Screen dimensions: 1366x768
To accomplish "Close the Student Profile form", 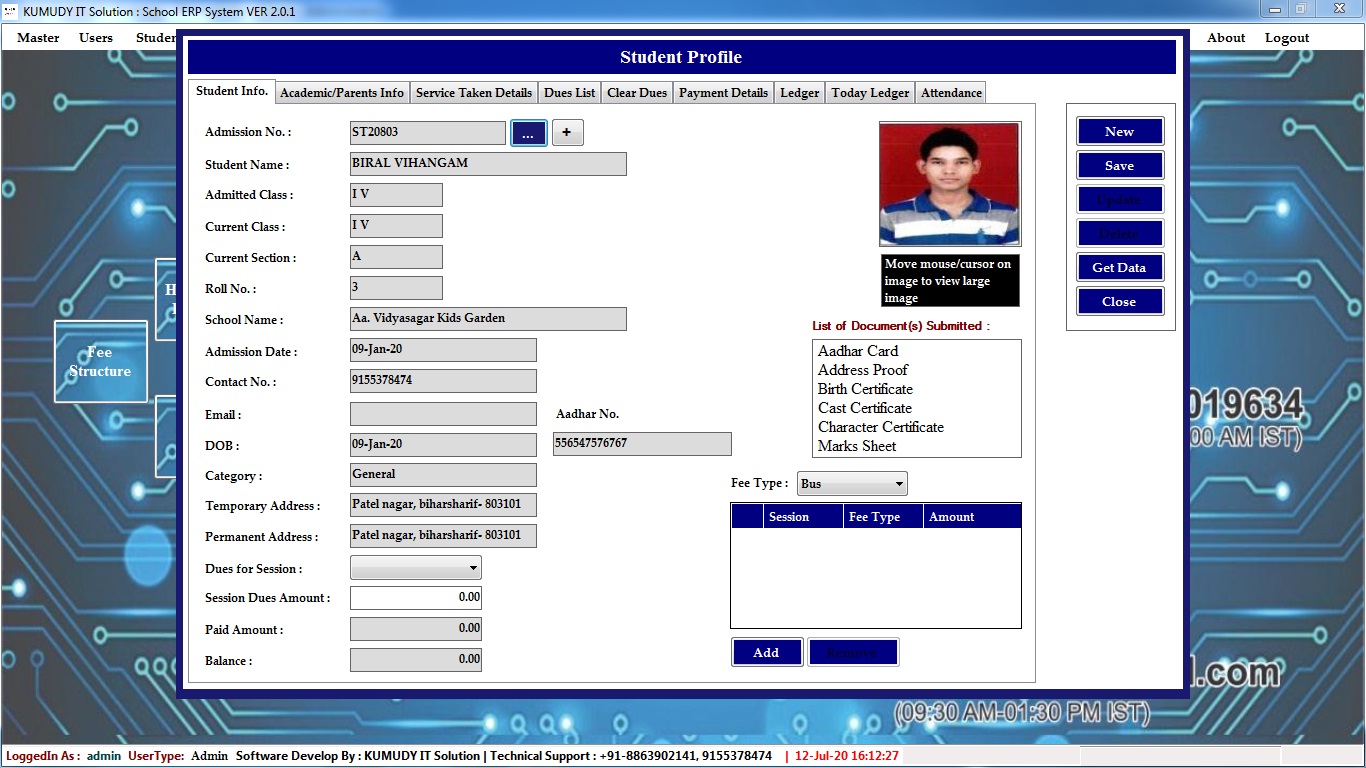I will [1119, 302].
